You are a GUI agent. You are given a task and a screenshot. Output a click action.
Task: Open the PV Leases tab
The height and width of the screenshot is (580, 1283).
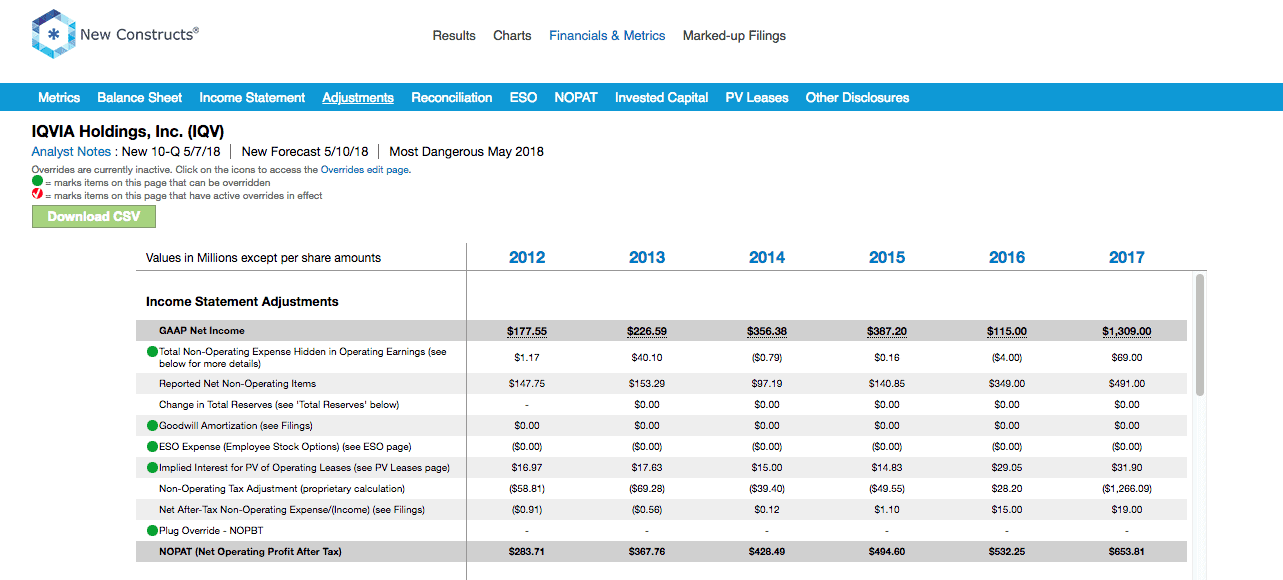pos(757,97)
